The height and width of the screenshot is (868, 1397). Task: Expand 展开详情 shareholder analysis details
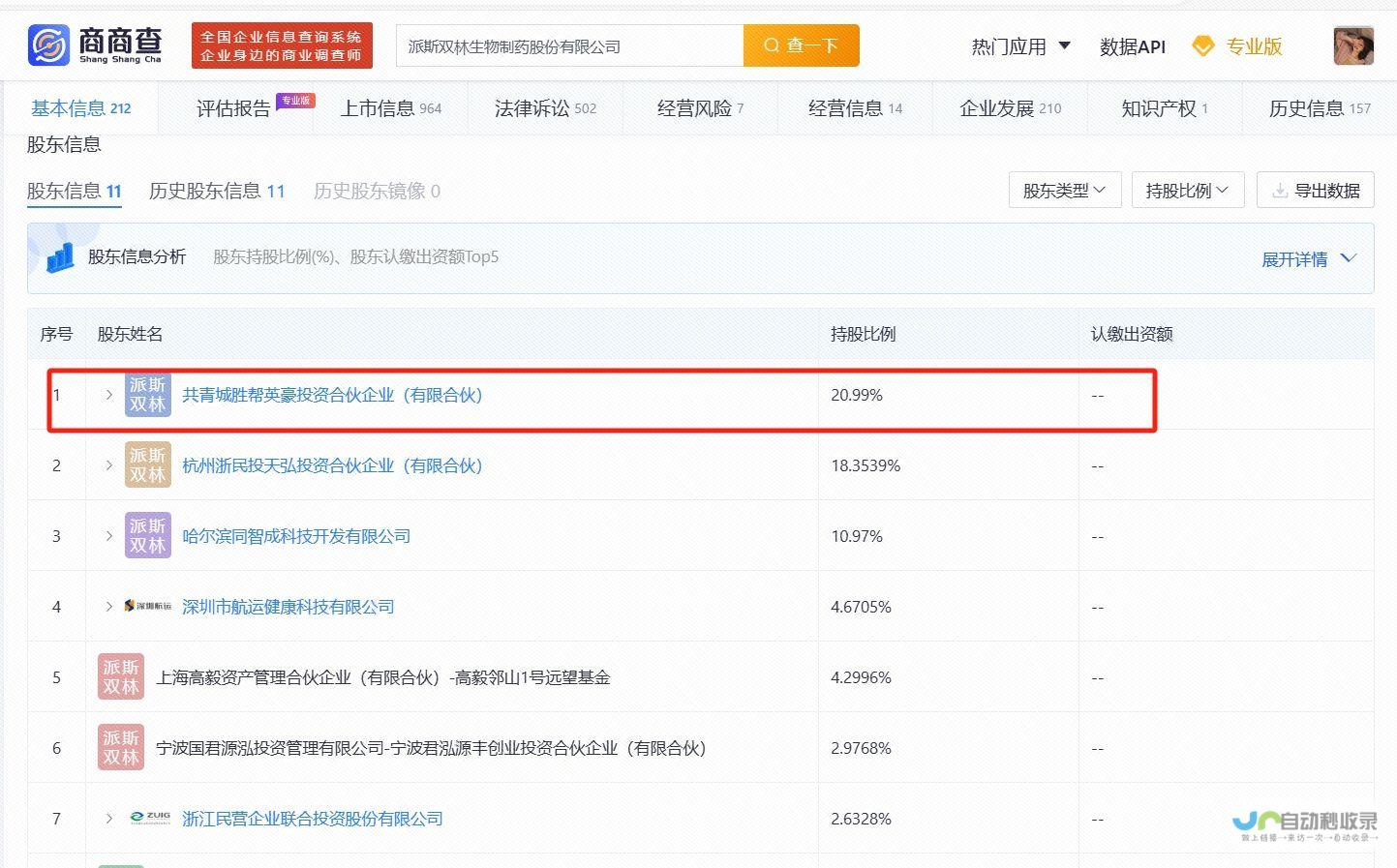coord(1309,258)
